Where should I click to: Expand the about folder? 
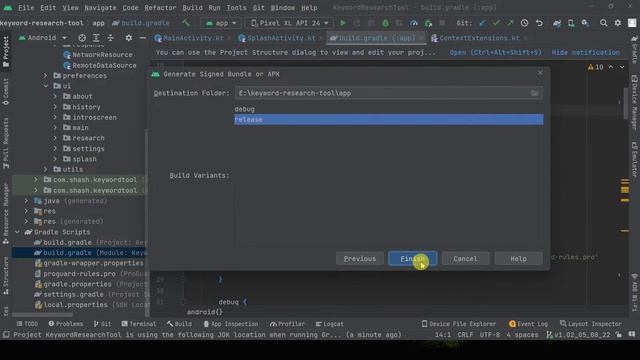click(55, 96)
